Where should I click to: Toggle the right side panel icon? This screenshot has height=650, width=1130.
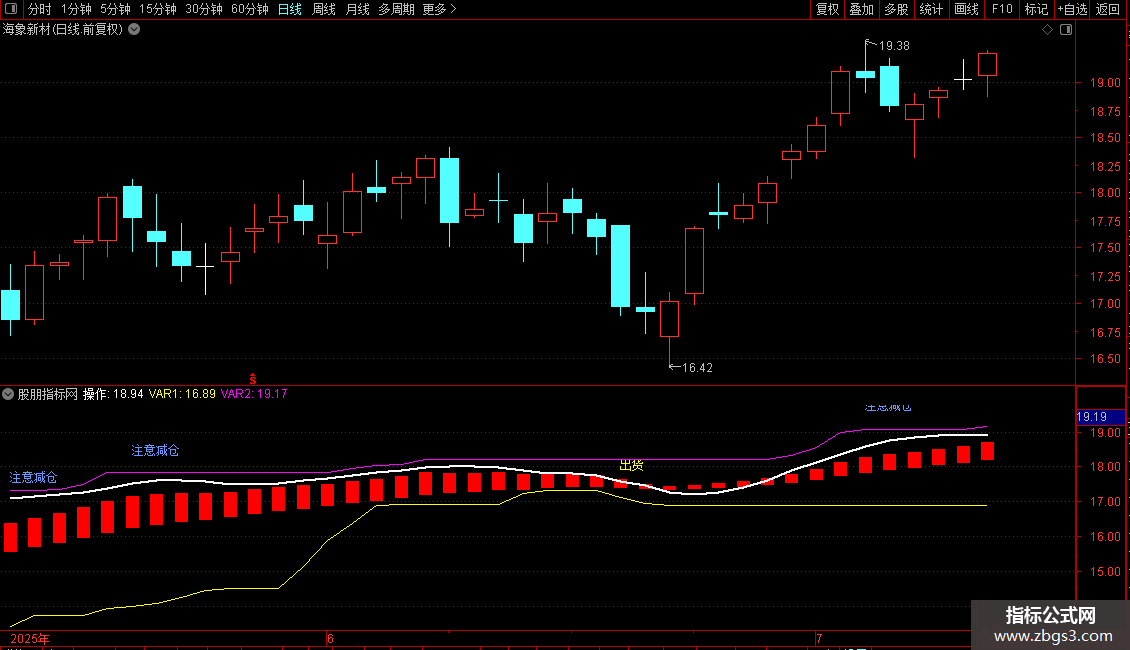click(1066, 30)
